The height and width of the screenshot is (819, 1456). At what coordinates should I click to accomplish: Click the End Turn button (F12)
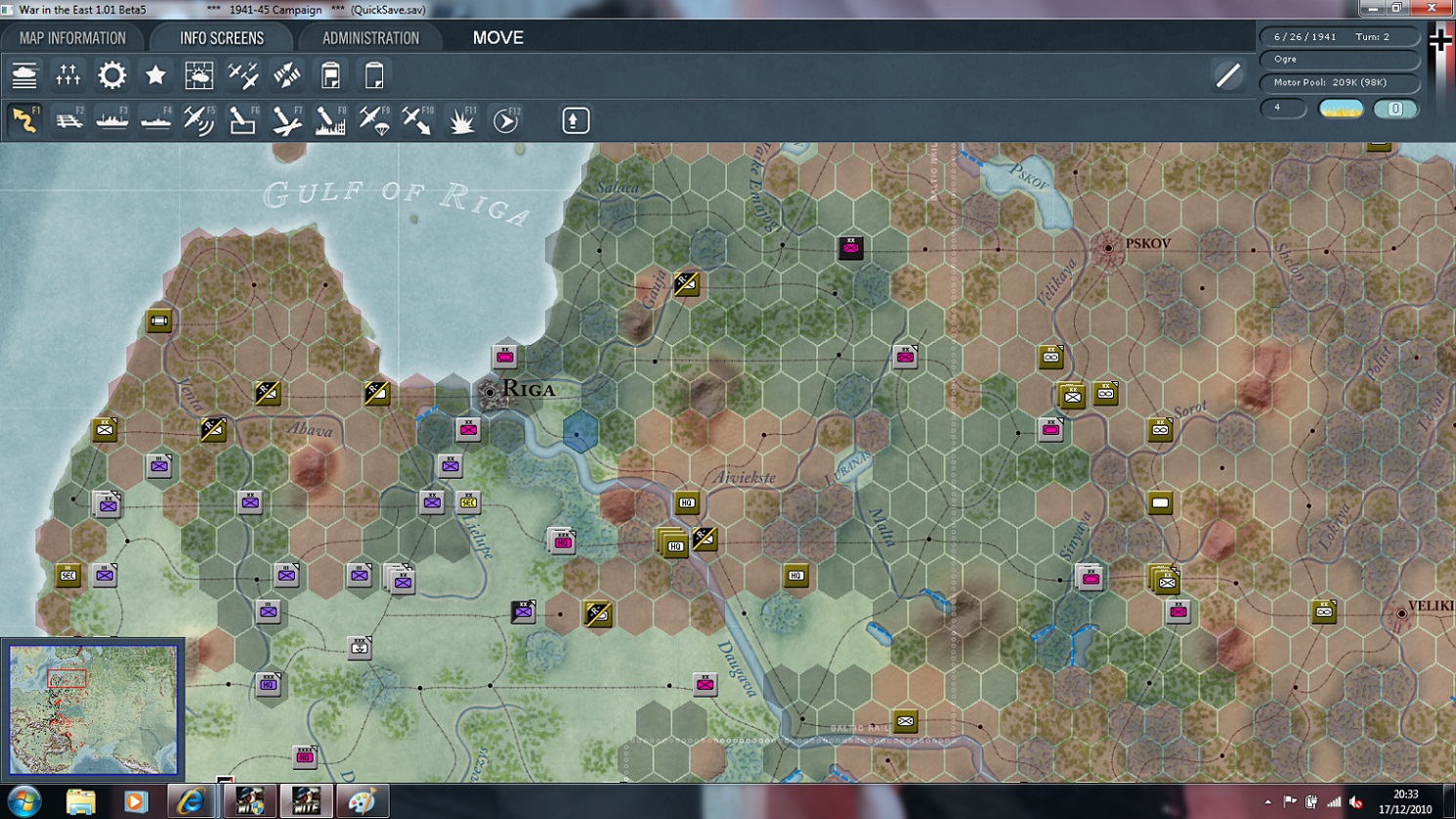tap(505, 120)
